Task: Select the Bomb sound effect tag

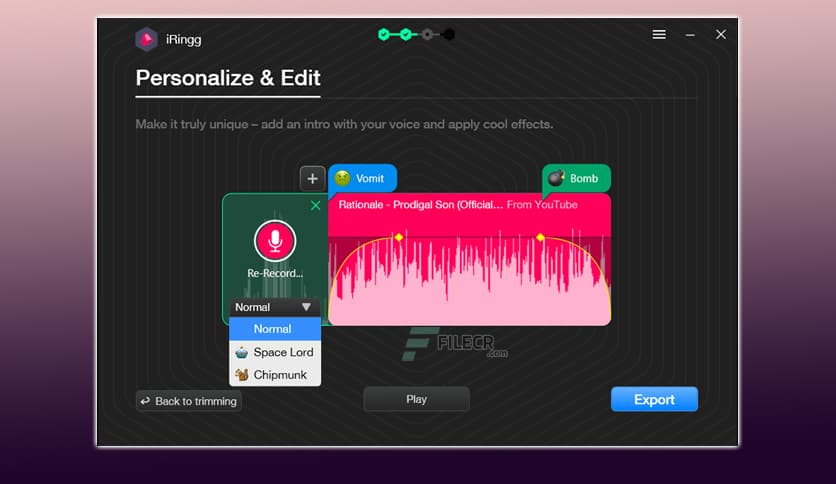Action: (x=576, y=178)
